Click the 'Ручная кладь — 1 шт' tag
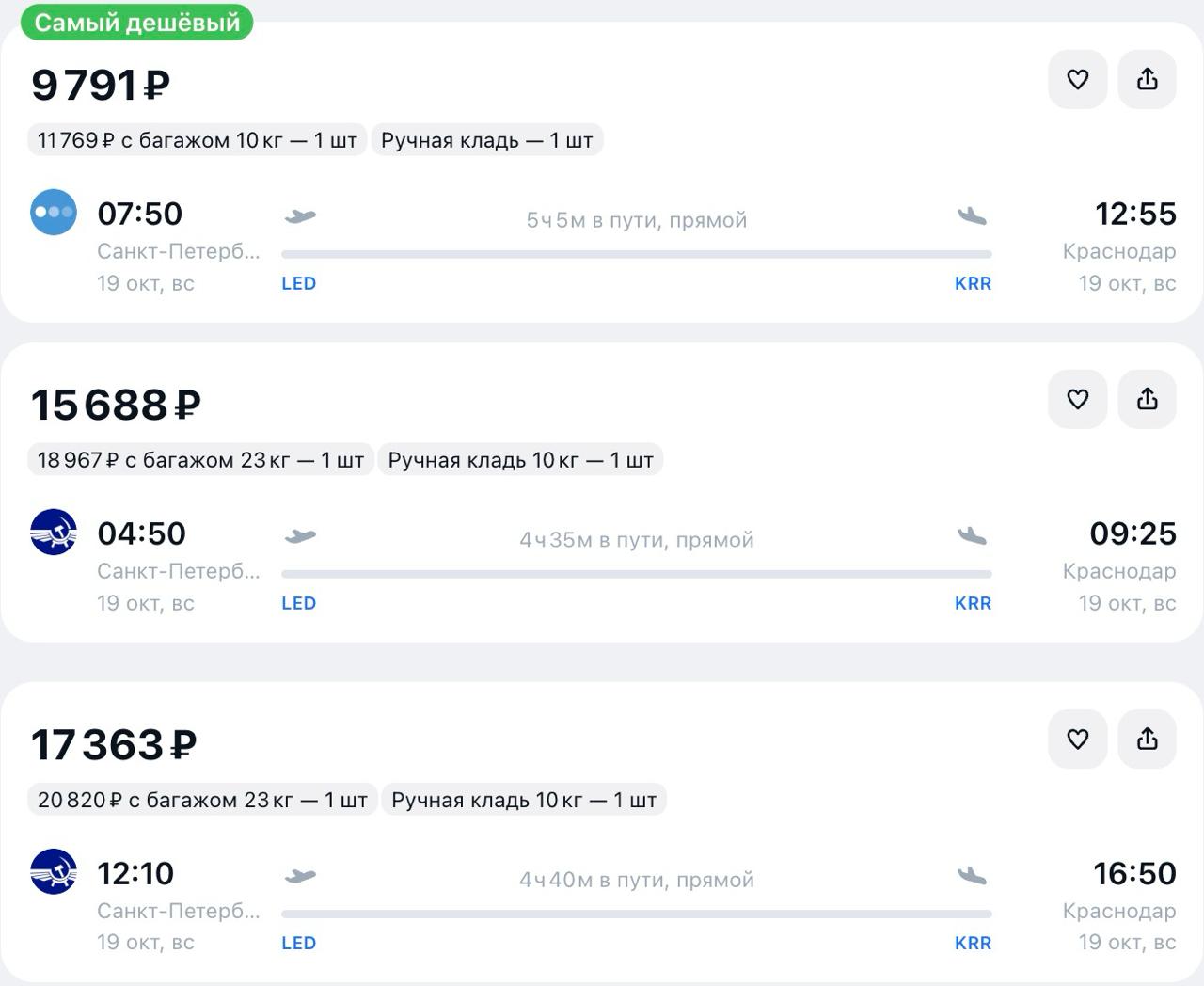 (x=486, y=140)
